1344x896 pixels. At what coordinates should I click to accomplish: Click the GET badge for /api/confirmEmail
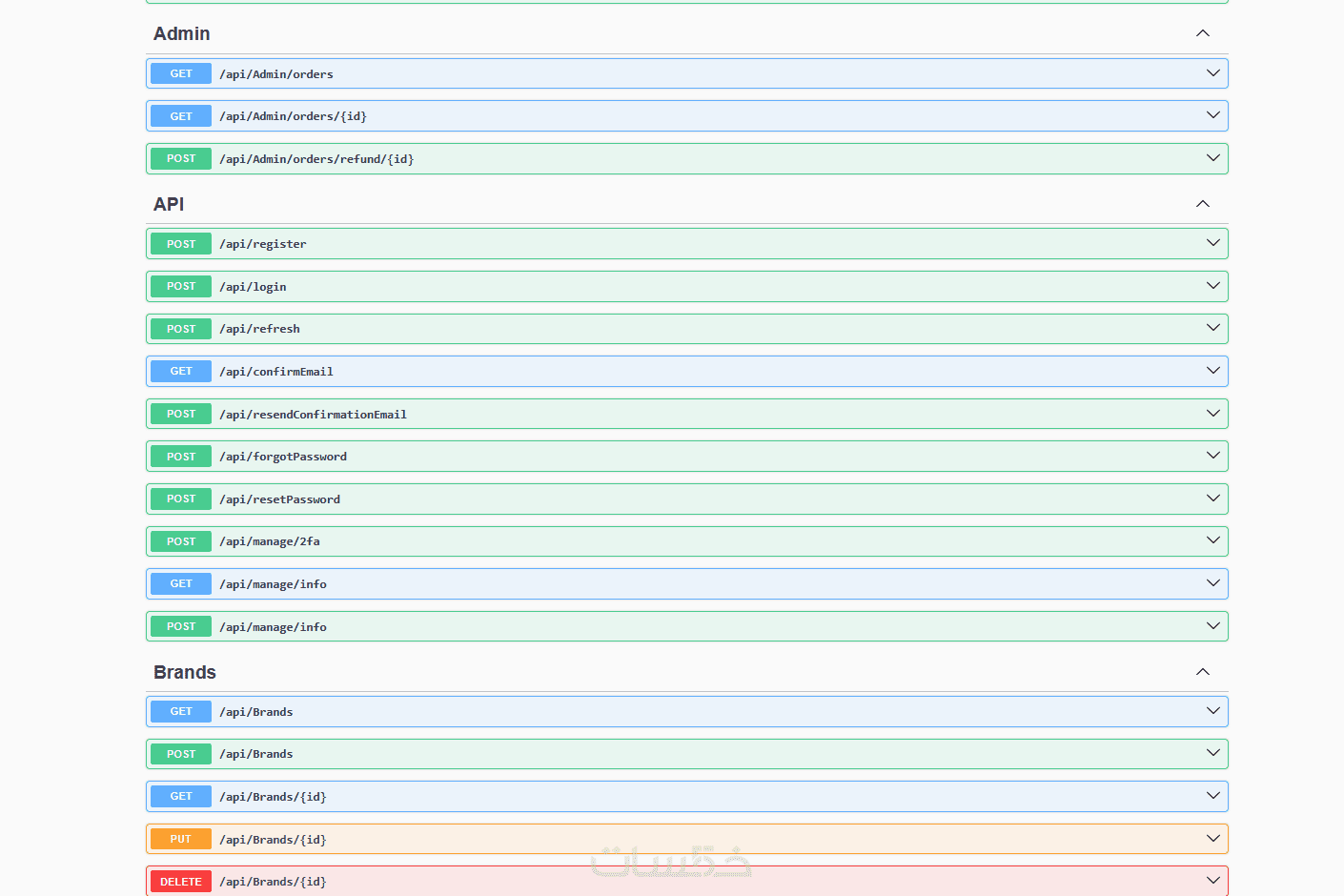(181, 371)
